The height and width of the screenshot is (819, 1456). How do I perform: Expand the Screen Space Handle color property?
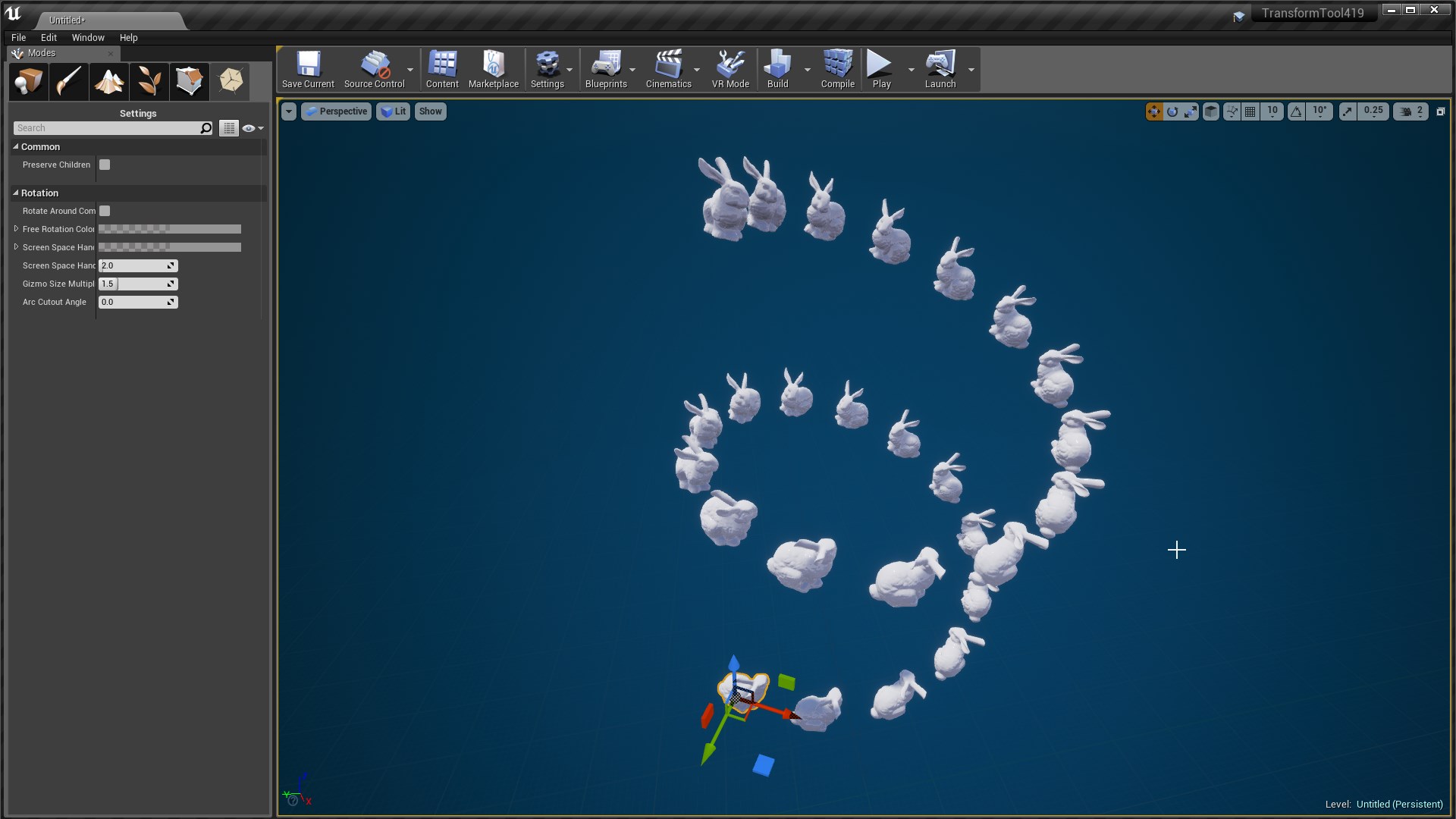16,246
